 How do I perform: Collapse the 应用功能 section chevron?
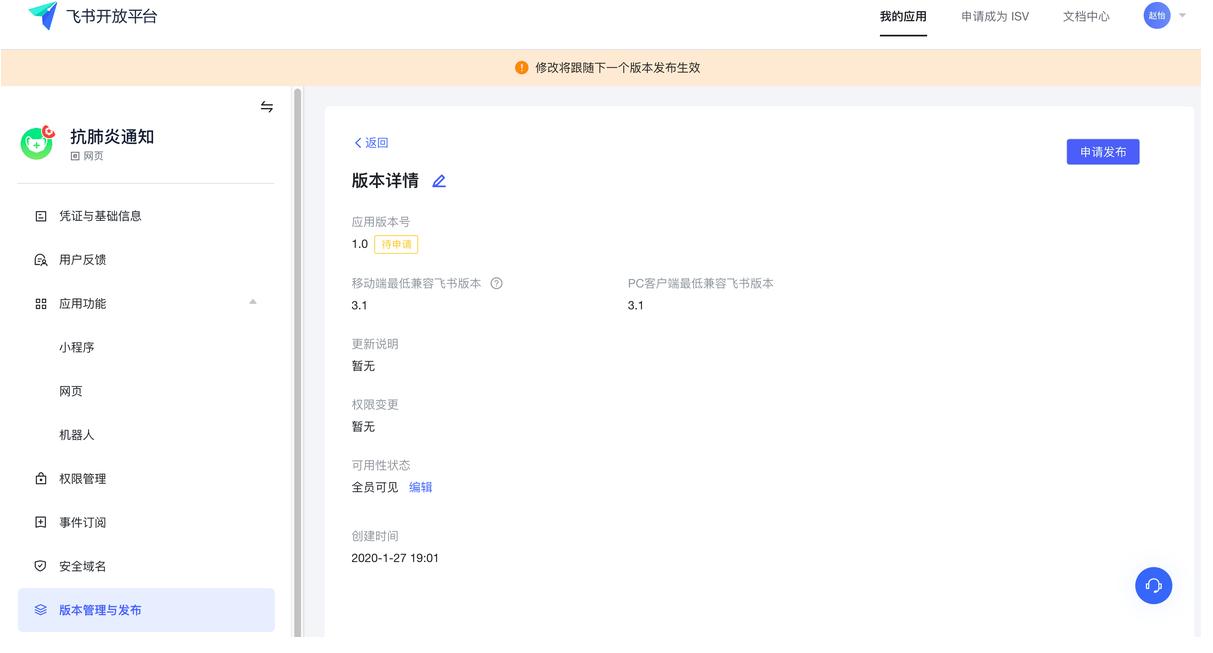tap(253, 303)
